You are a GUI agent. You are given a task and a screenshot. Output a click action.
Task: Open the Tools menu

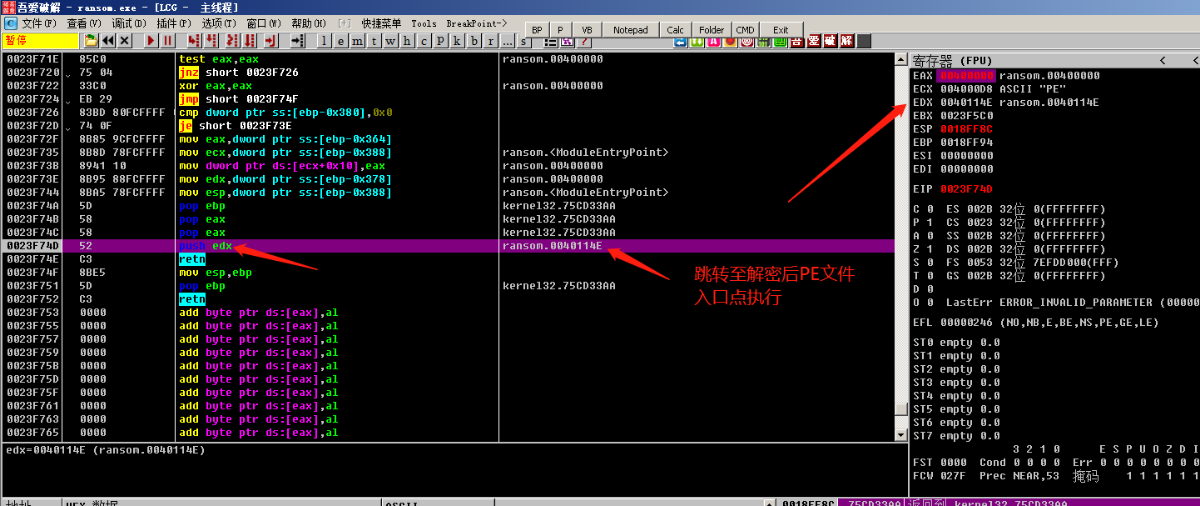coord(424,23)
